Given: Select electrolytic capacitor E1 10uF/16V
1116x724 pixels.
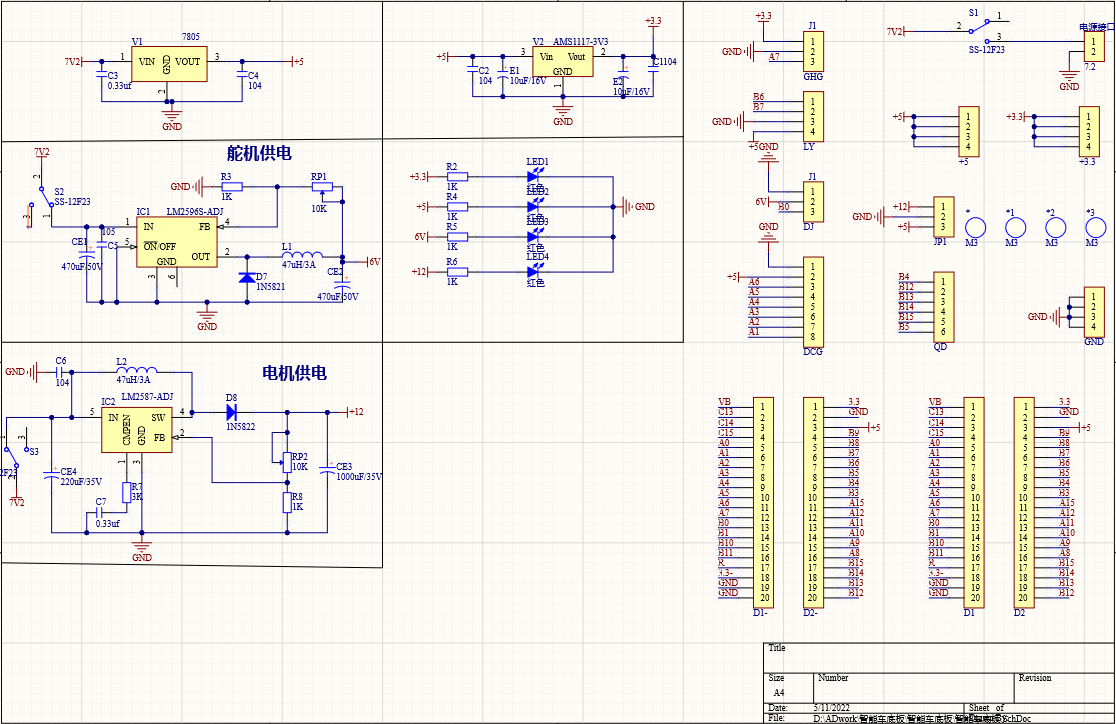Looking at the screenshot, I should [x=502, y=74].
